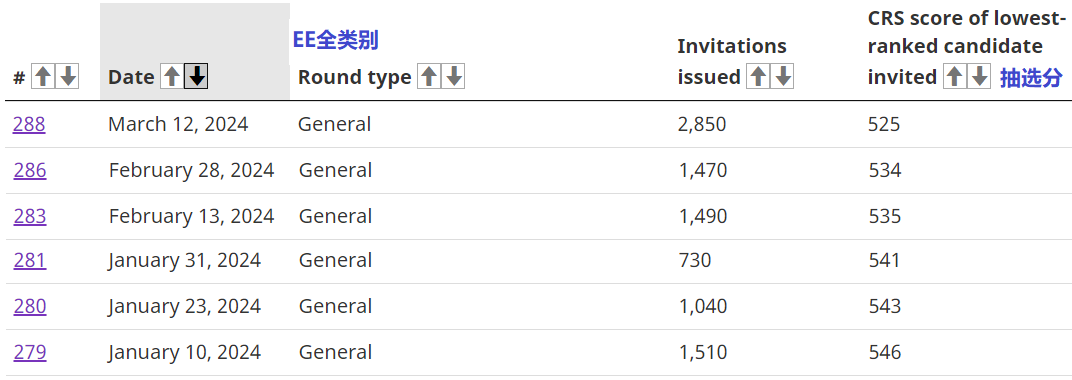Sort Date column ascending
The width and height of the screenshot is (1072, 380).
[x=171, y=77]
